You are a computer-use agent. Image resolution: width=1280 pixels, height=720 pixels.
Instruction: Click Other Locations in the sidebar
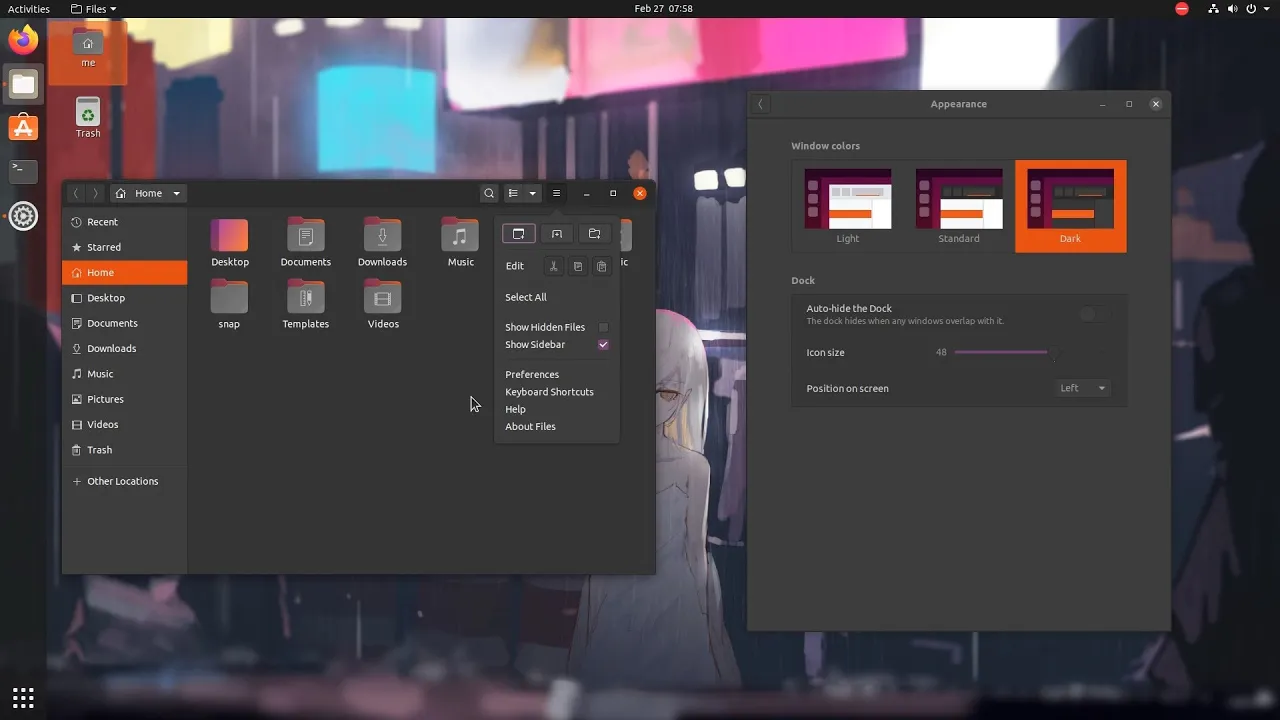click(x=124, y=481)
